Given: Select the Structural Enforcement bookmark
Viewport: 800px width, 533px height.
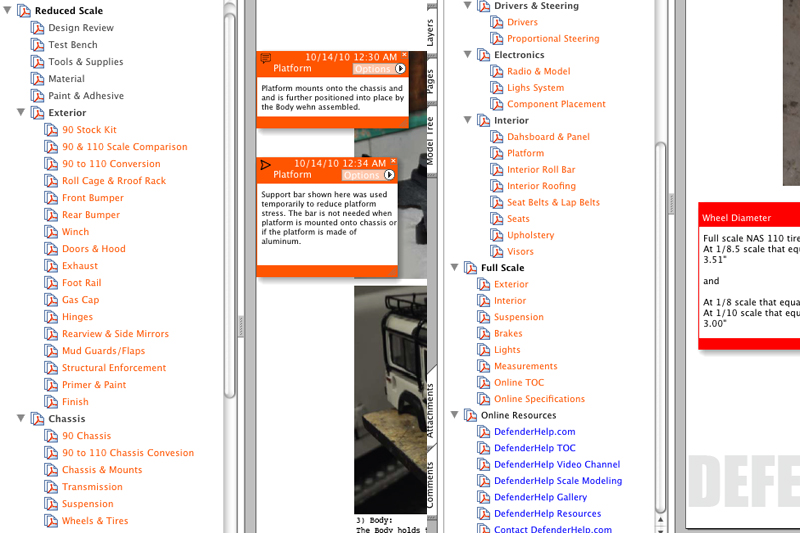Looking at the screenshot, I should (114, 368).
